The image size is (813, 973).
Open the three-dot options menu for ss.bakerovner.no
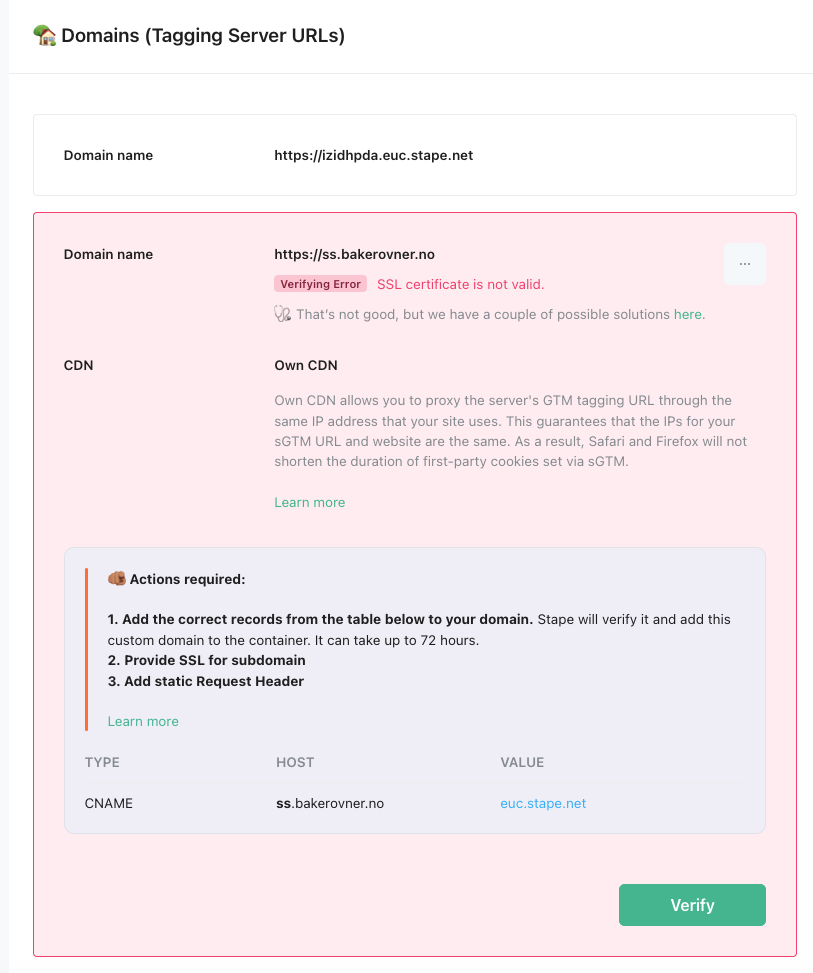(744, 264)
